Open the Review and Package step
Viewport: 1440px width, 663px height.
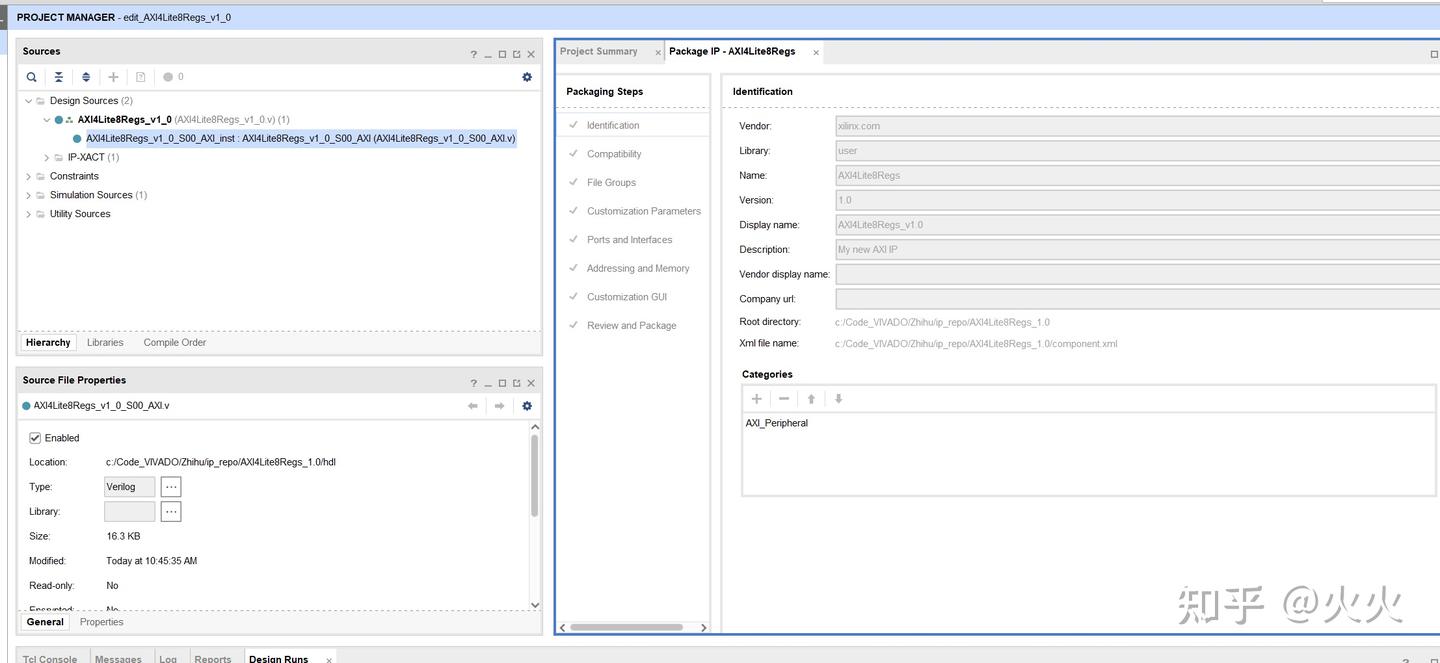631,326
